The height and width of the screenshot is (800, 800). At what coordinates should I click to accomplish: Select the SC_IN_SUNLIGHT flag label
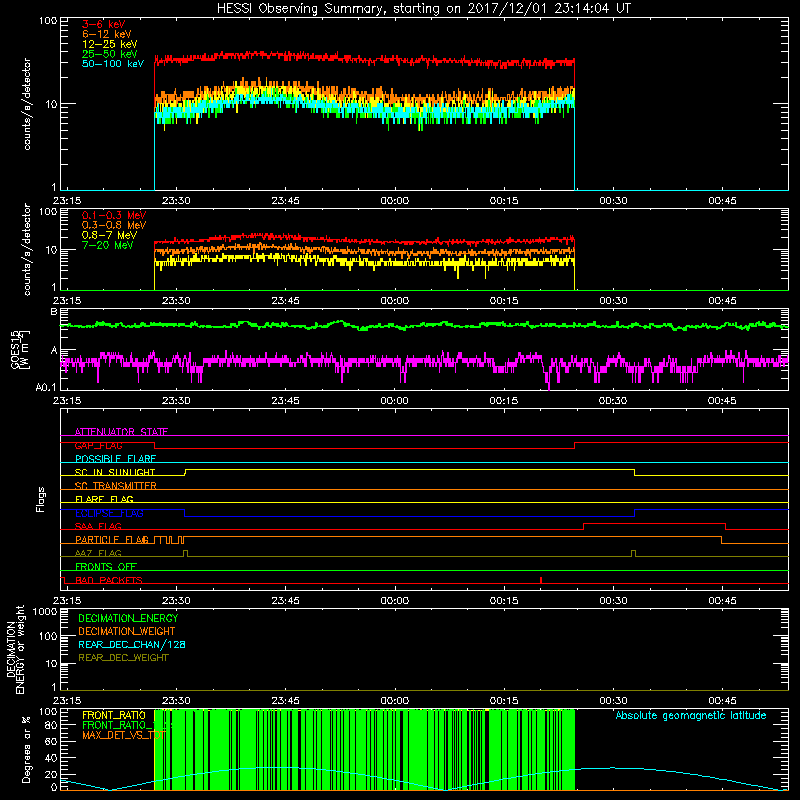click(x=115, y=472)
